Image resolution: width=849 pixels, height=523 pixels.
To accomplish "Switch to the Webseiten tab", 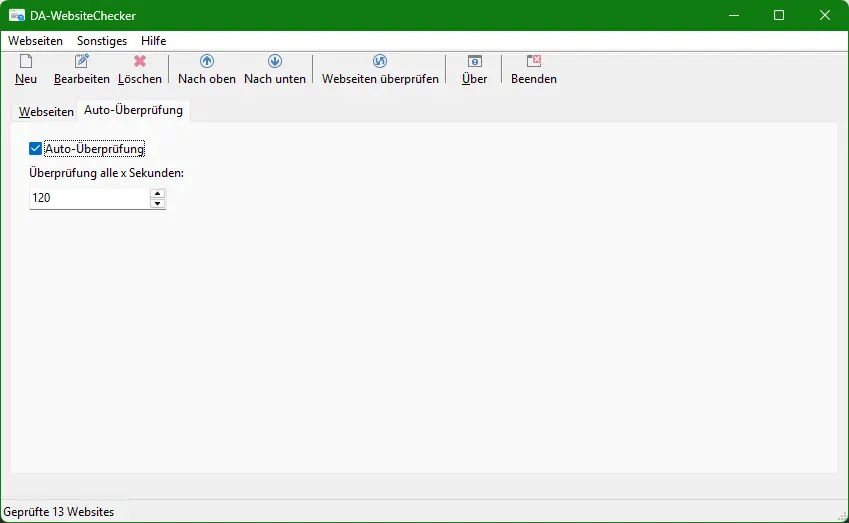I will (46, 112).
